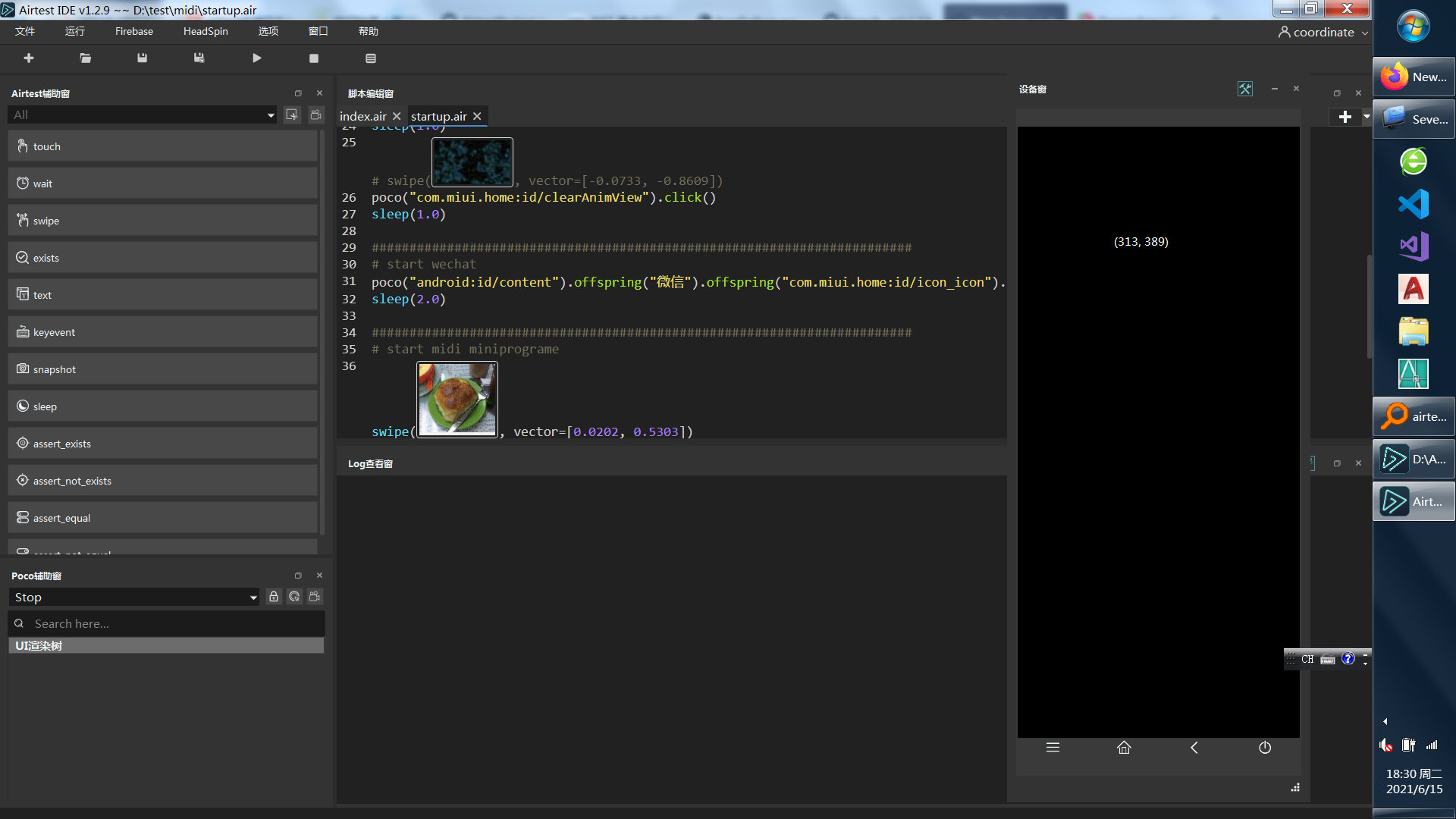The width and height of the screenshot is (1456, 819).
Task: Insert a touch command
Action: (163, 146)
